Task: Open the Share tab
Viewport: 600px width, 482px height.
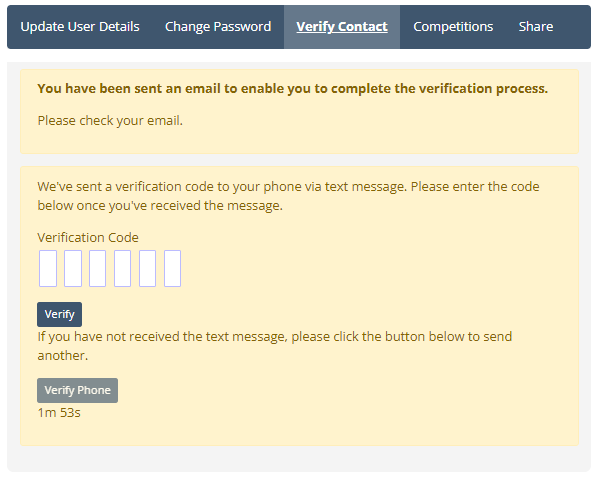Action: 536,27
